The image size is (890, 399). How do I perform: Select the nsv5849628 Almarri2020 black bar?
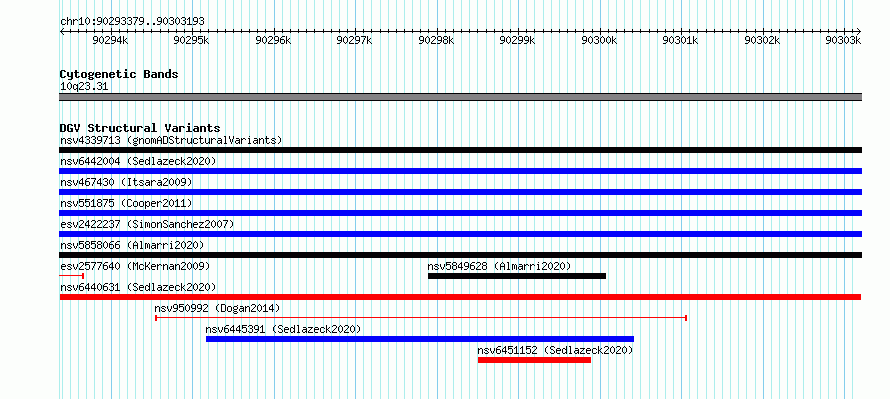(517, 276)
